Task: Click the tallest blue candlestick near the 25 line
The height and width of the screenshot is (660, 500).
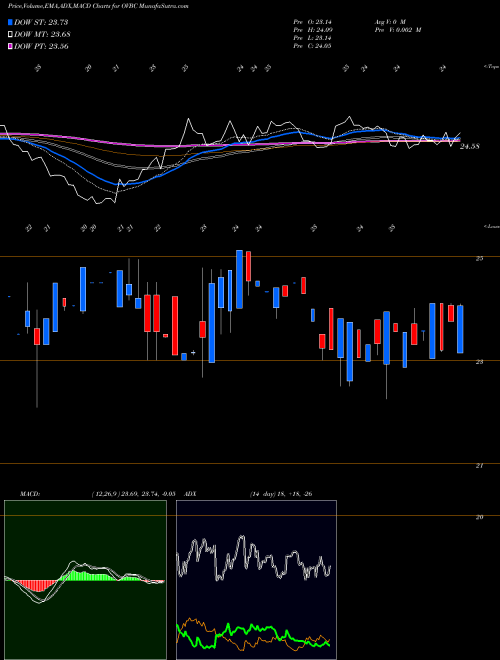Action: pyautogui.click(x=239, y=279)
